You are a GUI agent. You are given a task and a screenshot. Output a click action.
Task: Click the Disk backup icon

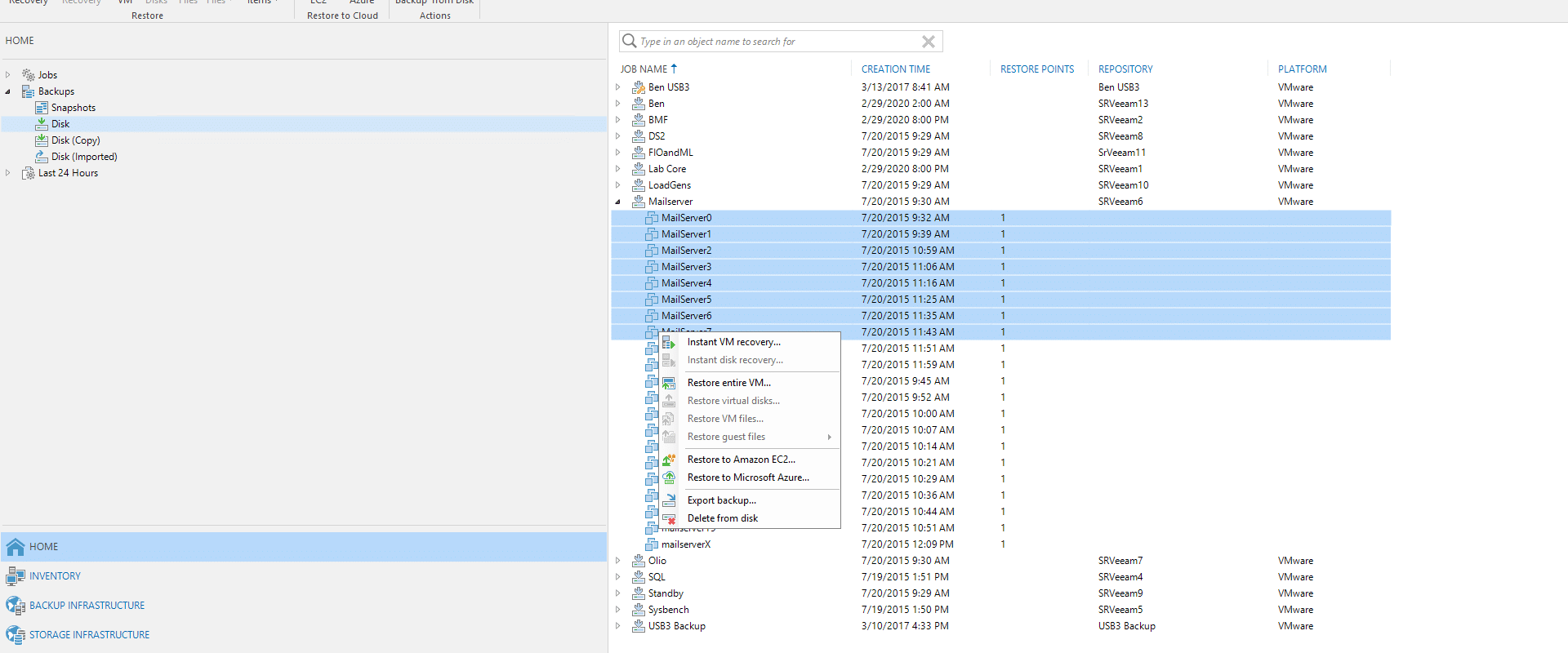pyautogui.click(x=42, y=124)
